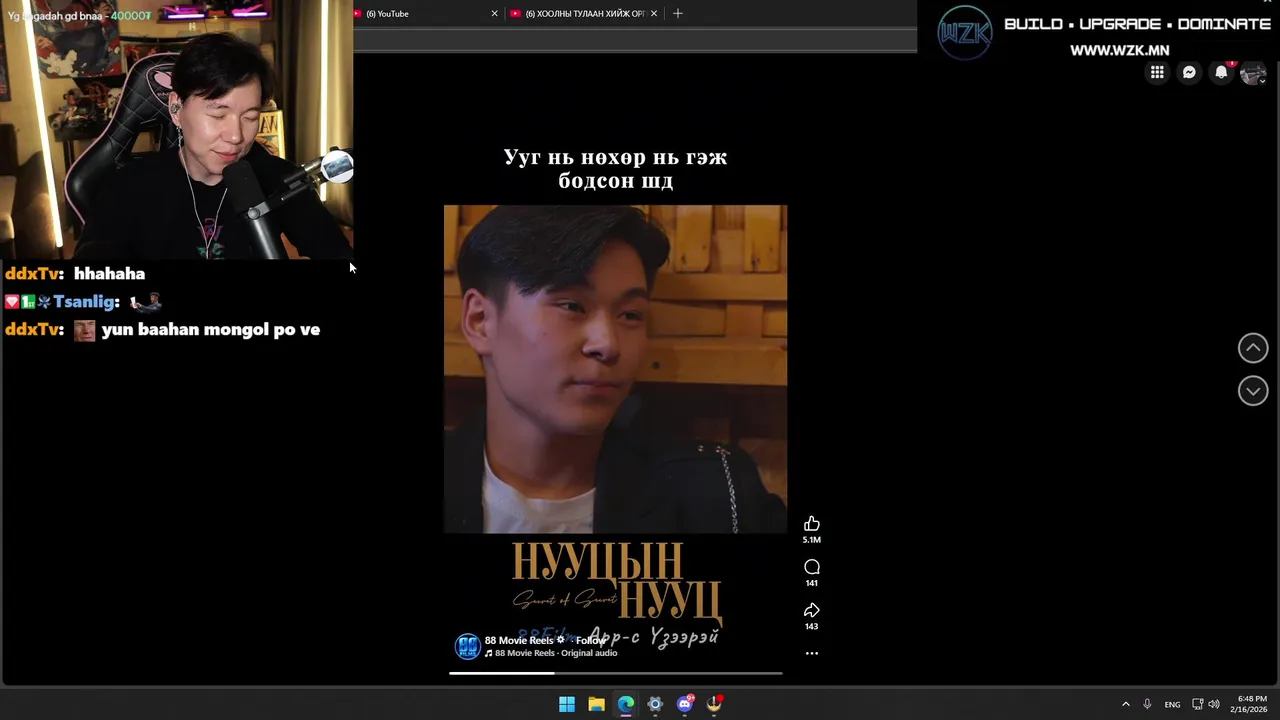
Task: Open File Explorer from the taskbar
Action: click(596, 704)
